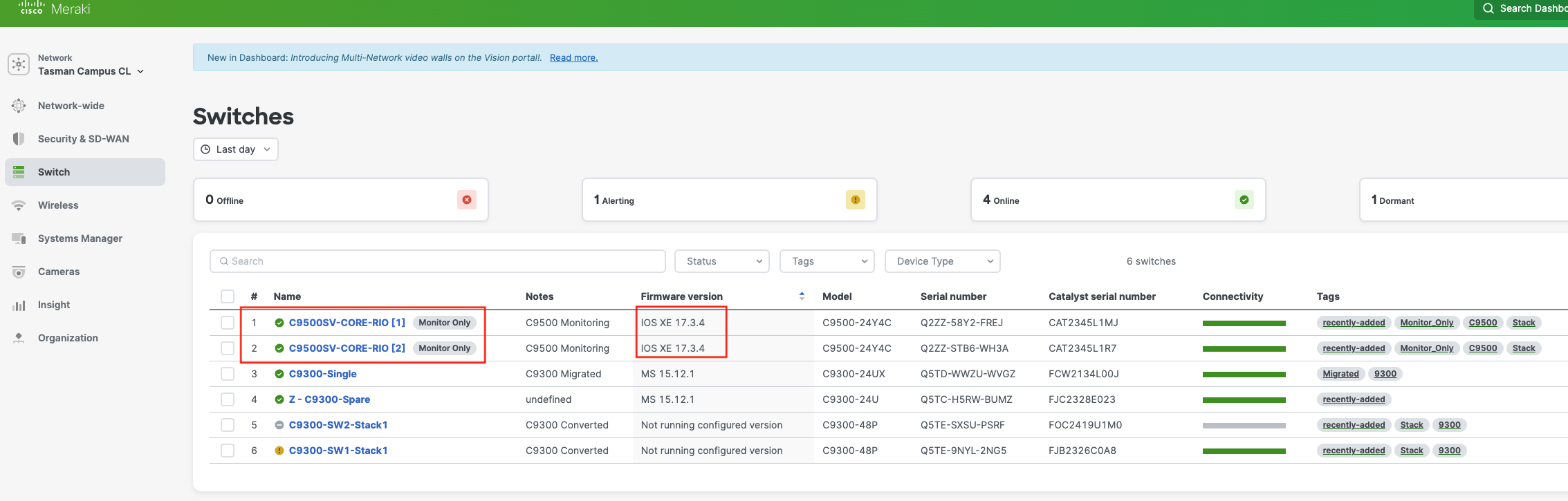Open the Tasman Campus CL network dropdown

tap(91, 71)
